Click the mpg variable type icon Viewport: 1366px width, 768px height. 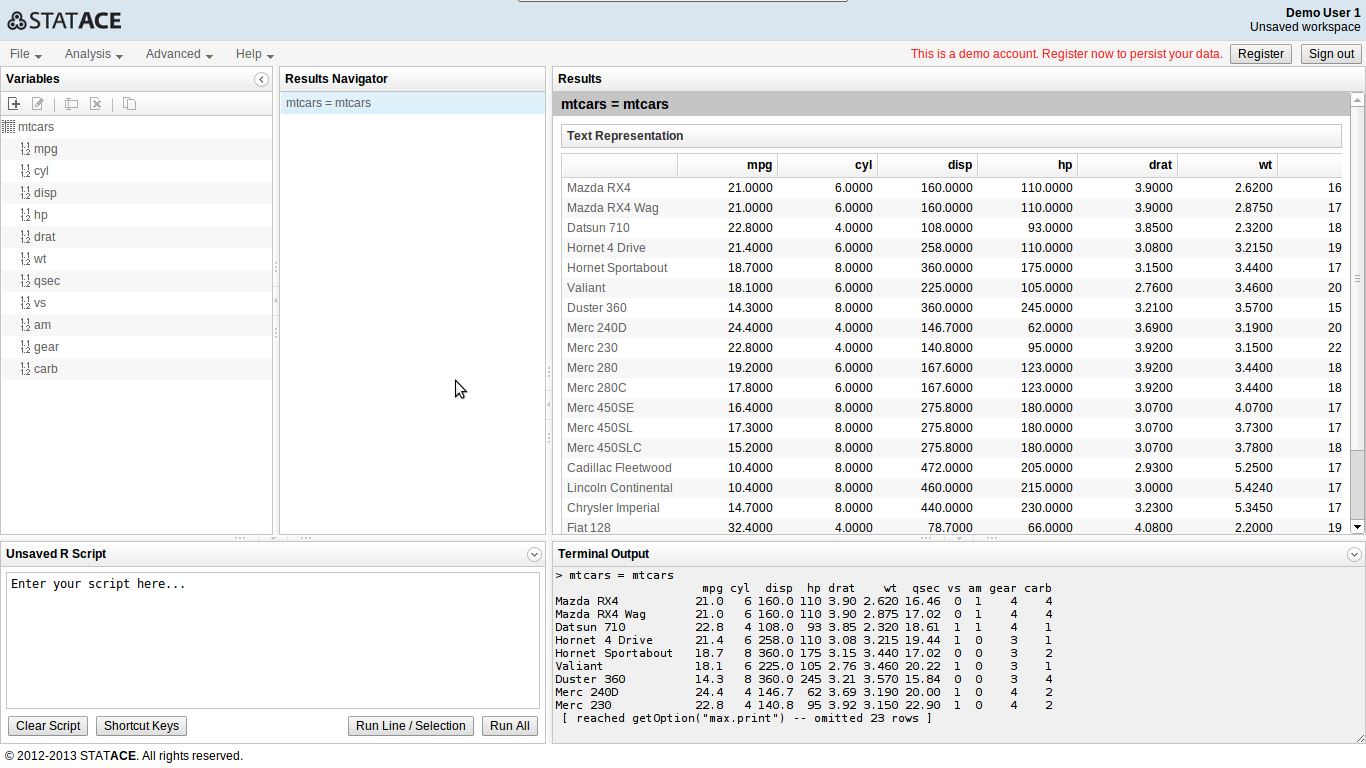[x=25, y=149]
